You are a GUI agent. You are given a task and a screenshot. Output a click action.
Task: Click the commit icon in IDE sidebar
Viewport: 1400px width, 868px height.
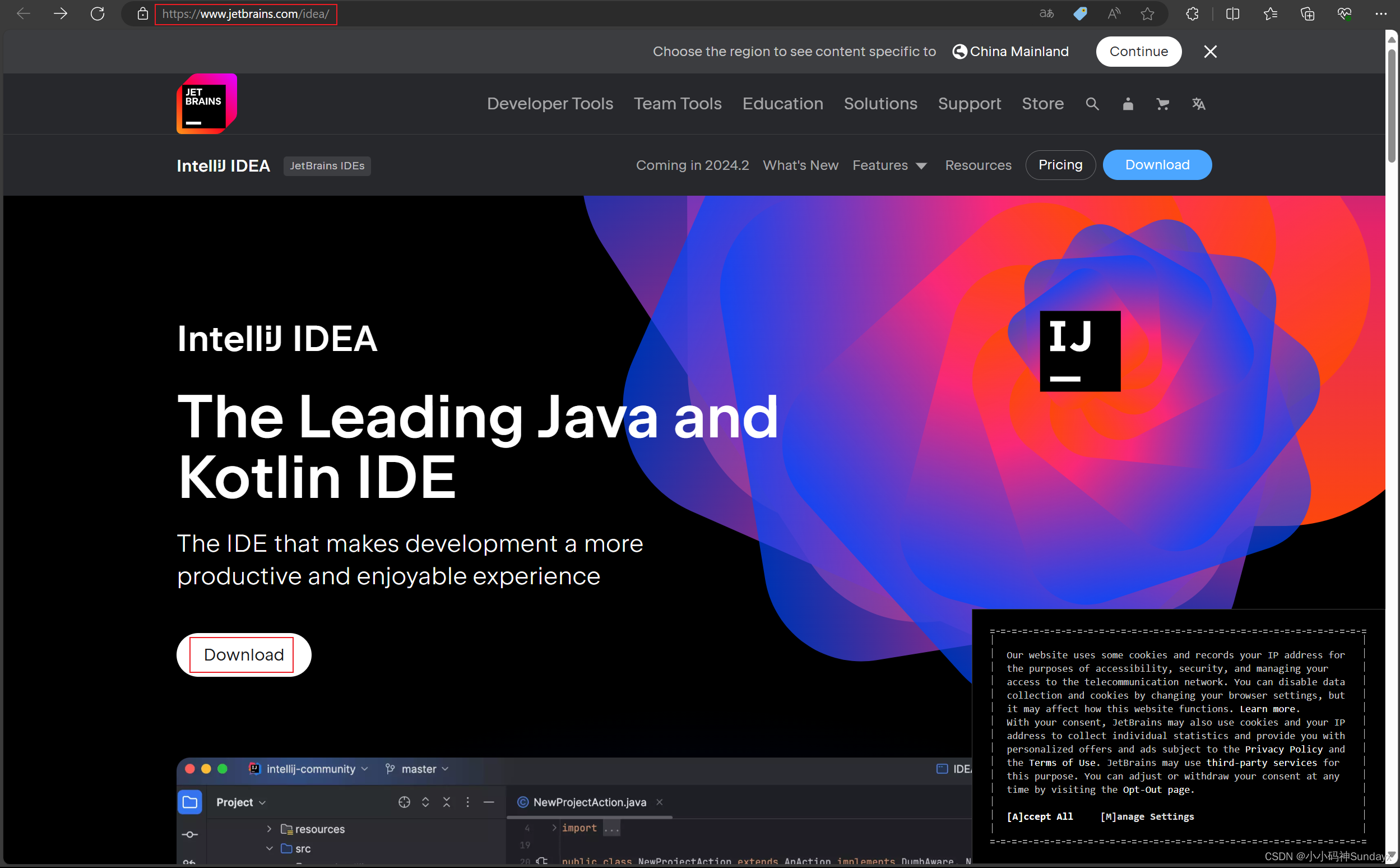[x=190, y=834]
